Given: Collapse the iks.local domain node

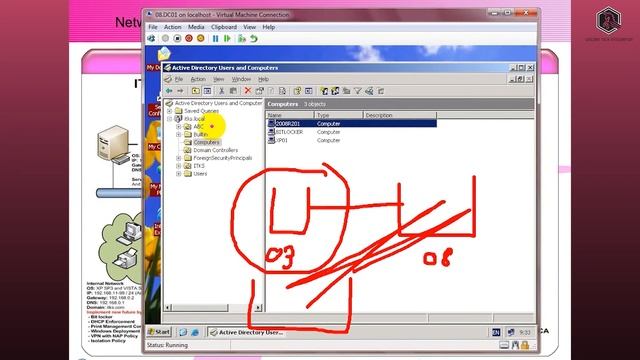Looking at the screenshot, I should pyautogui.click(x=169, y=119).
